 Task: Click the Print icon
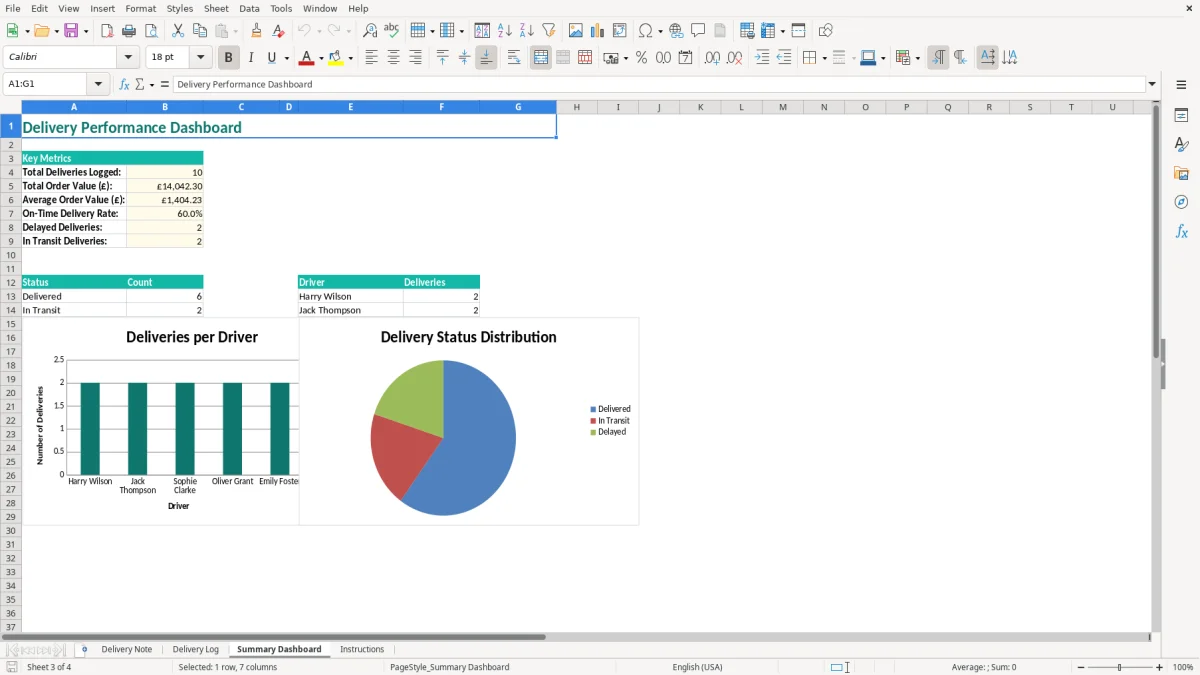129,31
